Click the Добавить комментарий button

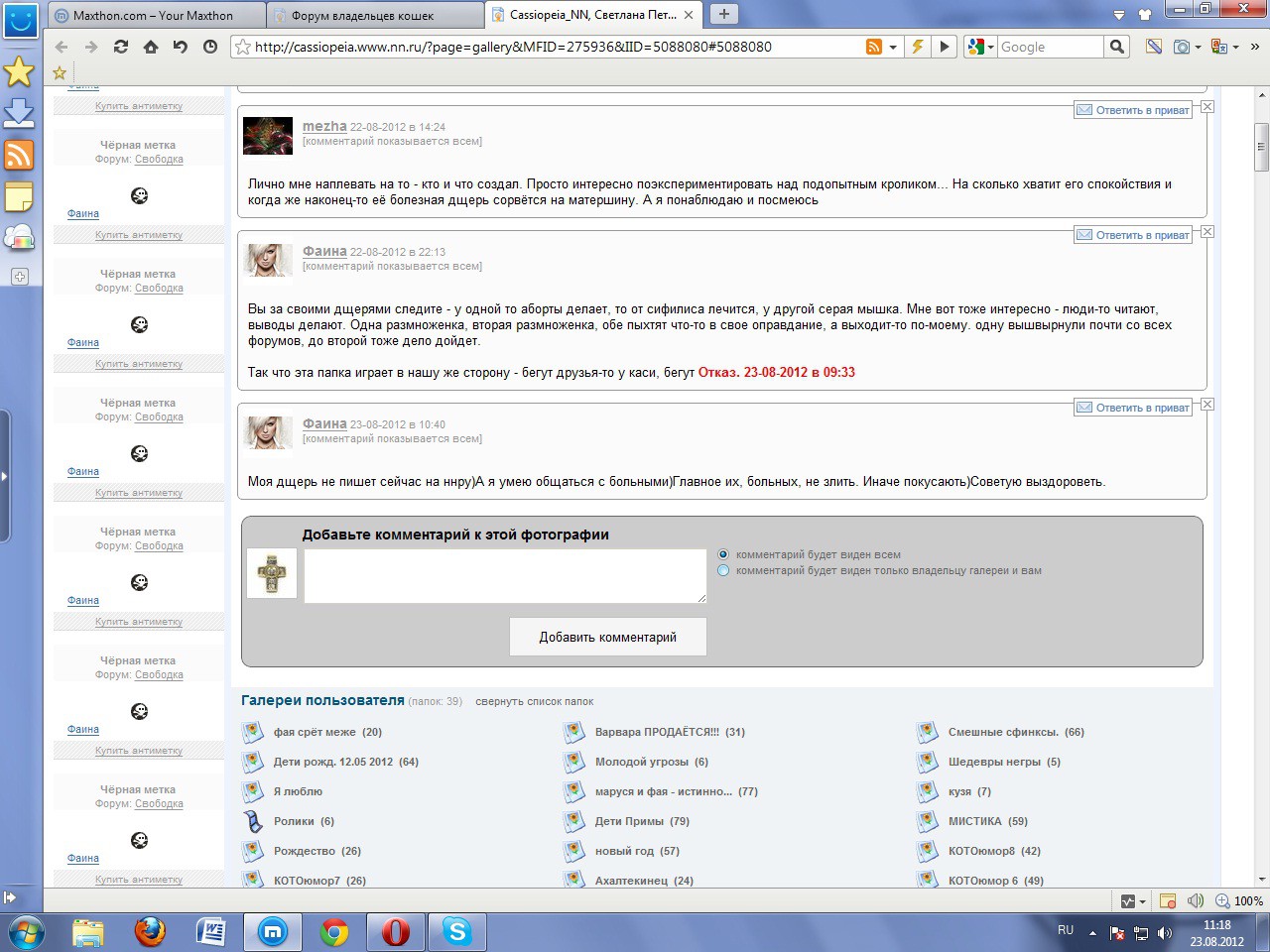point(608,637)
